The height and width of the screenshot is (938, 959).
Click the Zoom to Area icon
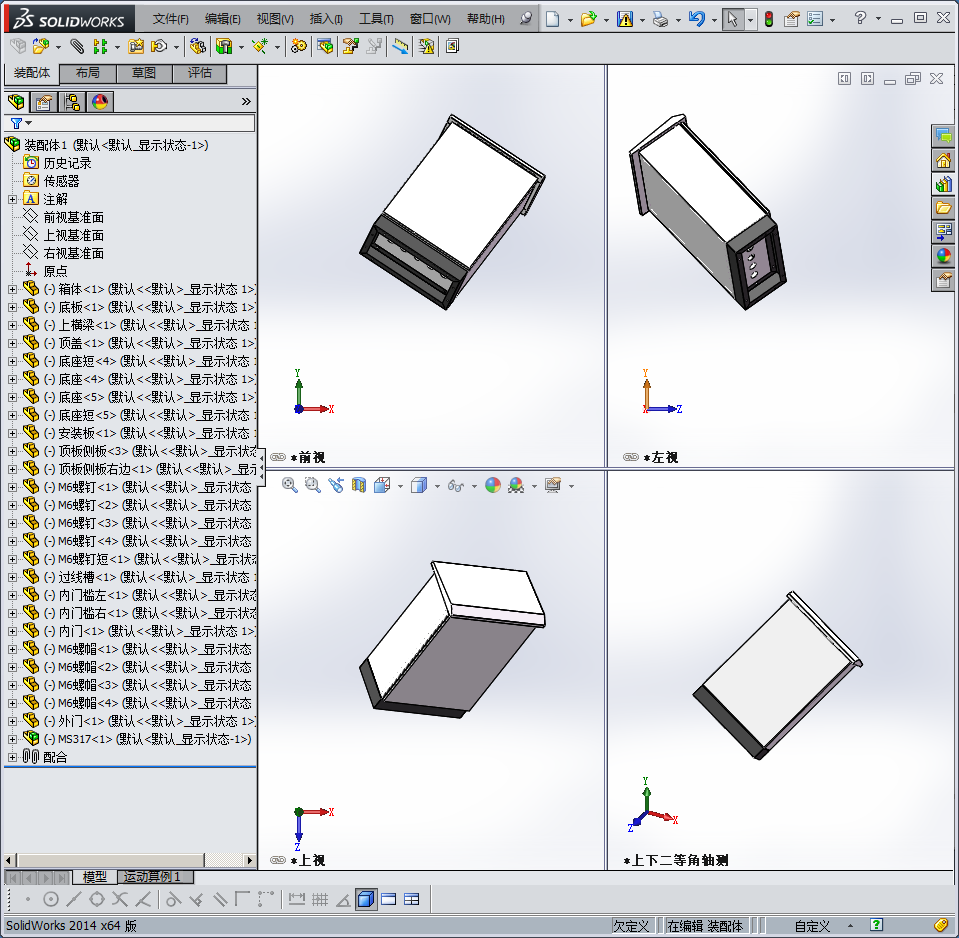[313, 486]
